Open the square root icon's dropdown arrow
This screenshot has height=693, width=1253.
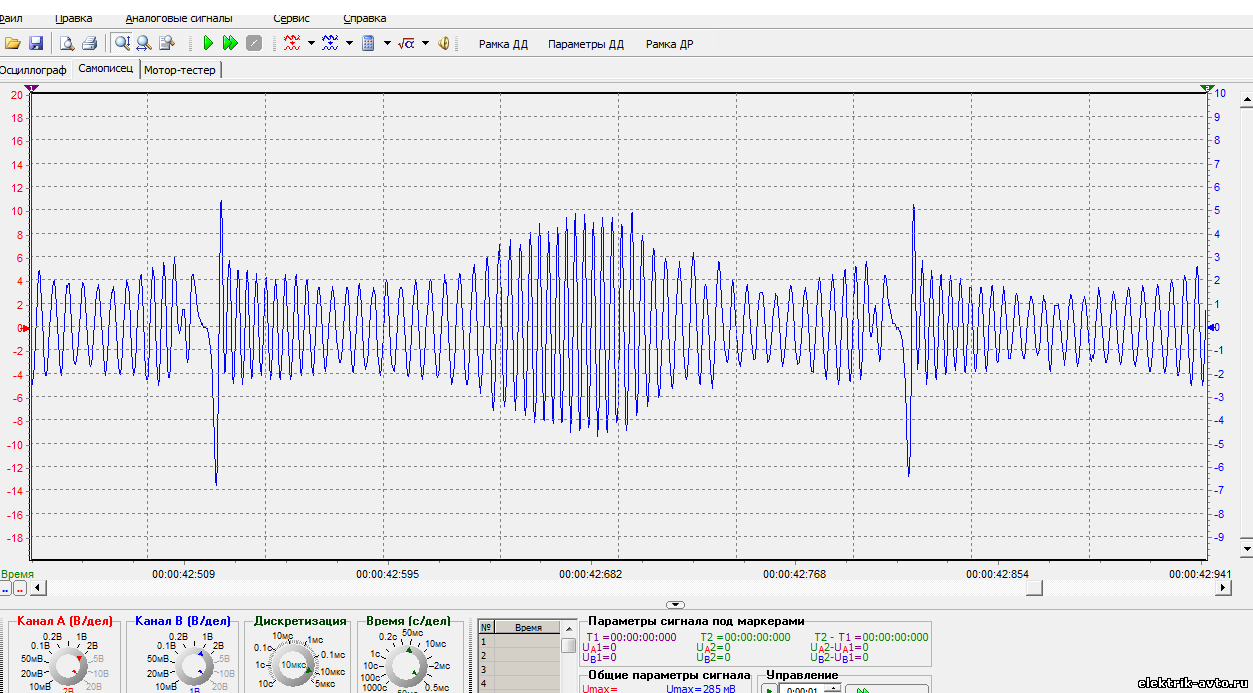(x=425, y=43)
